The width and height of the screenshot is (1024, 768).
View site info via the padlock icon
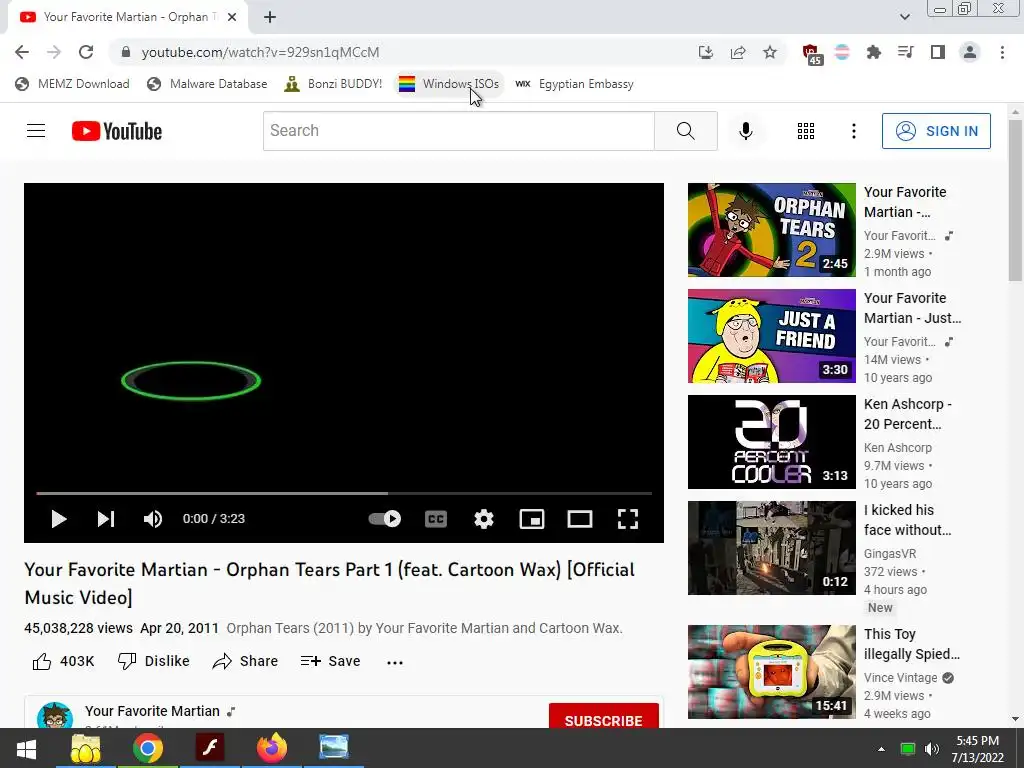[126, 52]
